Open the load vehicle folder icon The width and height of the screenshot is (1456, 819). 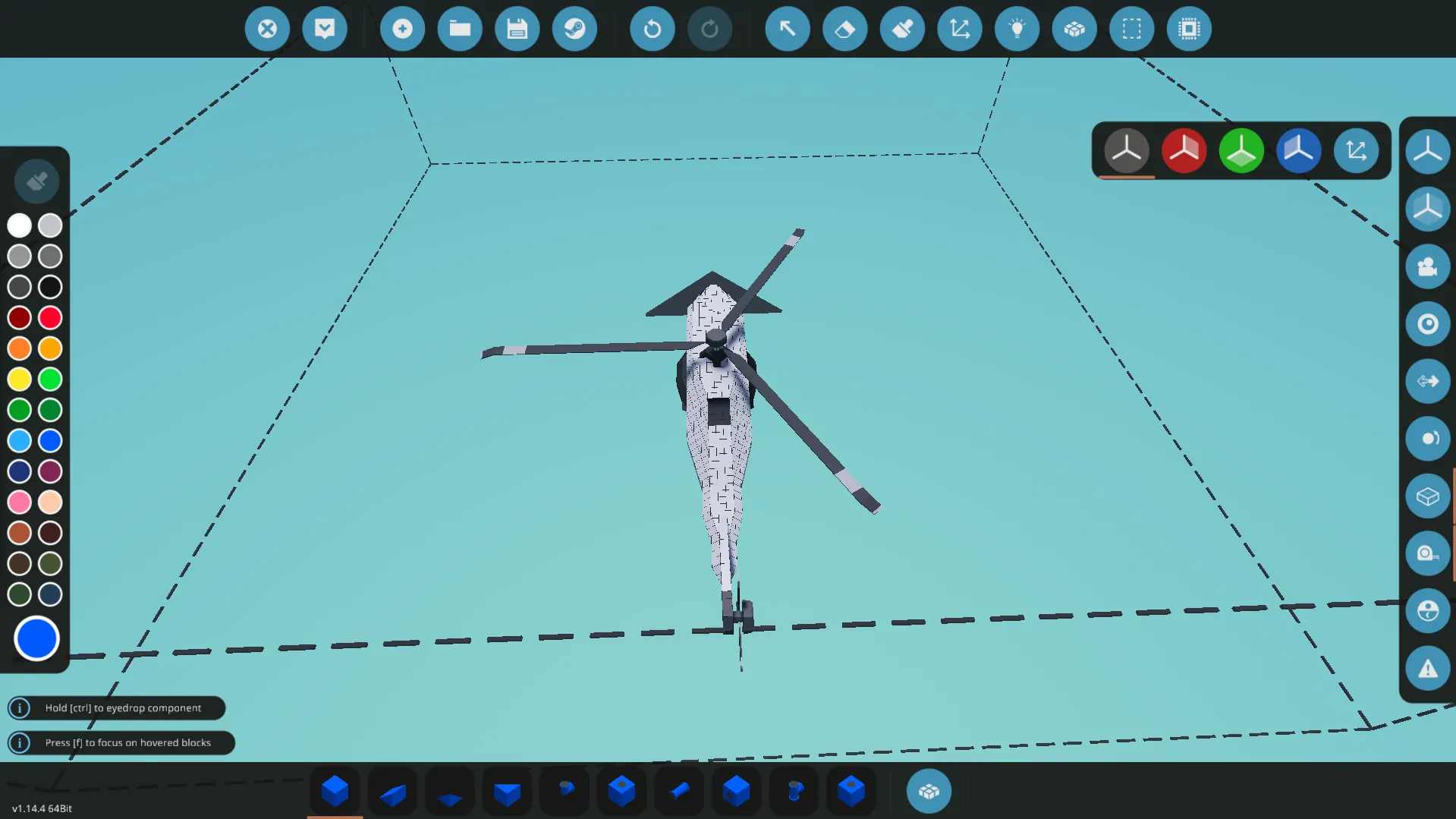pyautogui.click(x=460, y=29)
